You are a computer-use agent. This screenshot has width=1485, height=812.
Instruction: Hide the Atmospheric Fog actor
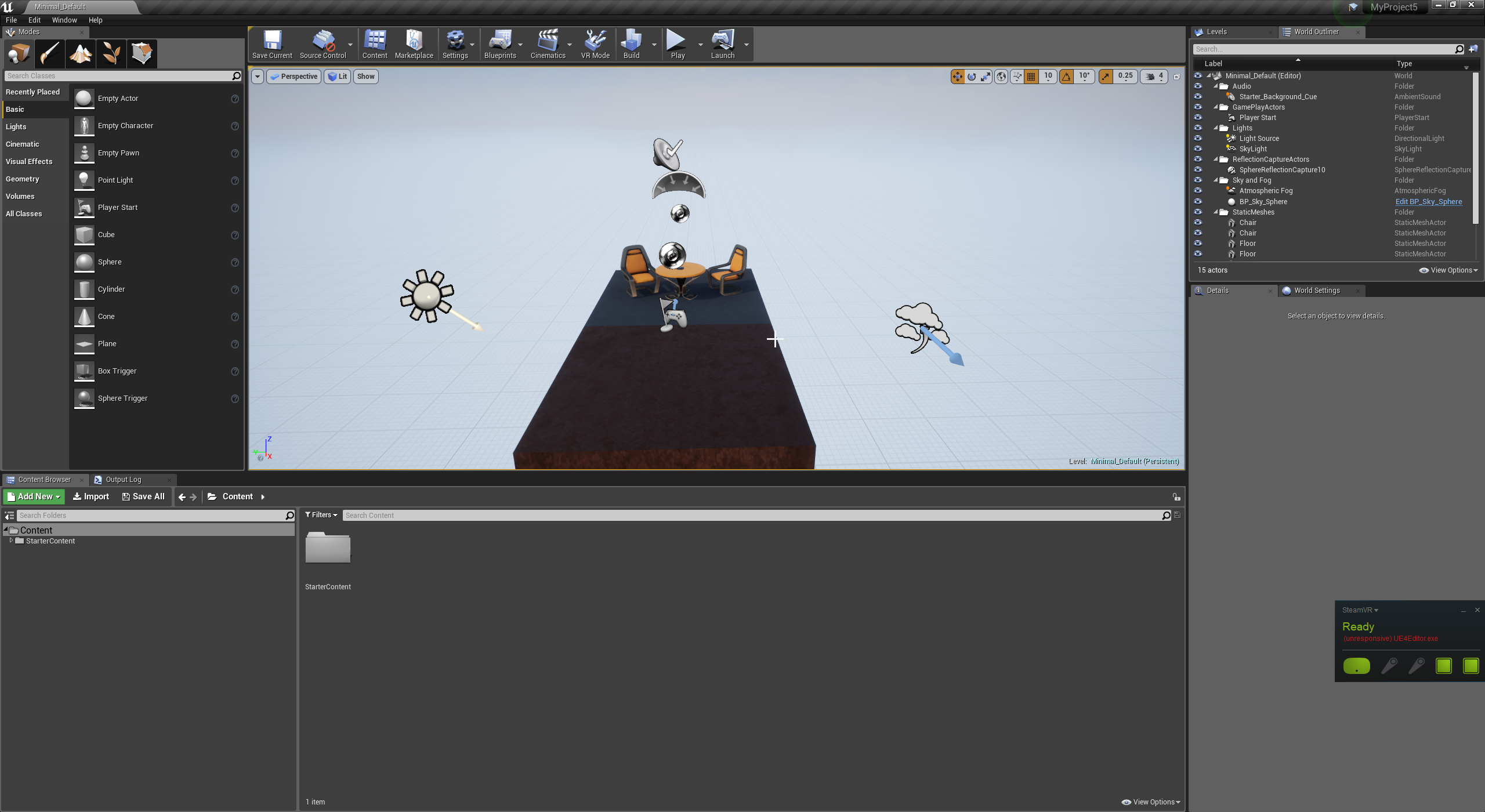1198,190
